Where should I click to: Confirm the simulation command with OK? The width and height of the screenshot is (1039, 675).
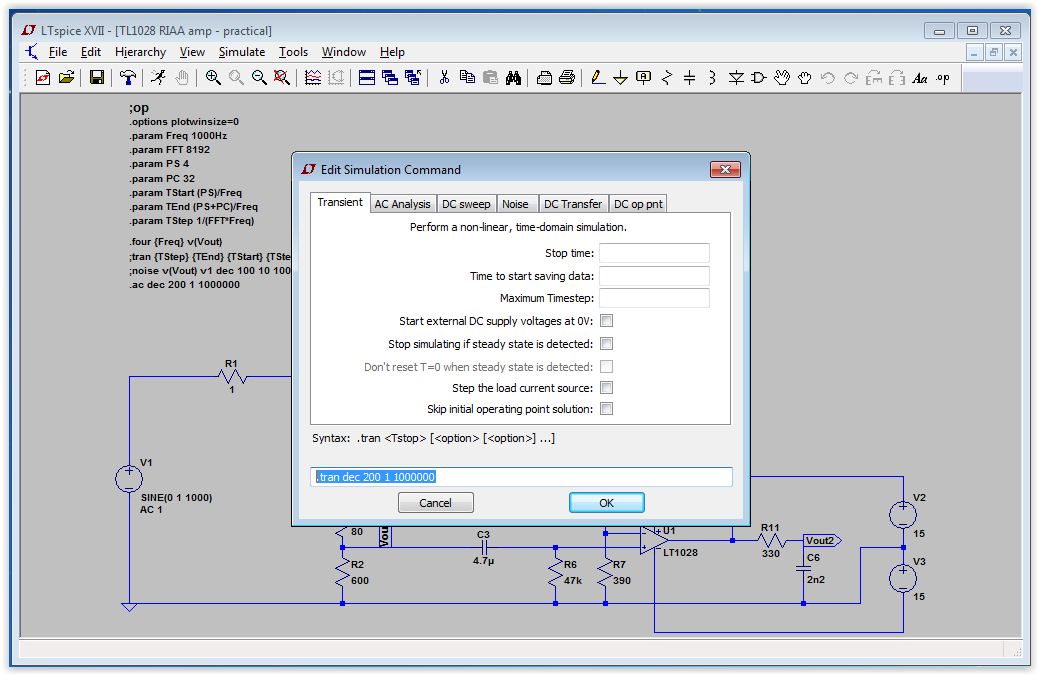pyautogui.click(x=606, y=503)
